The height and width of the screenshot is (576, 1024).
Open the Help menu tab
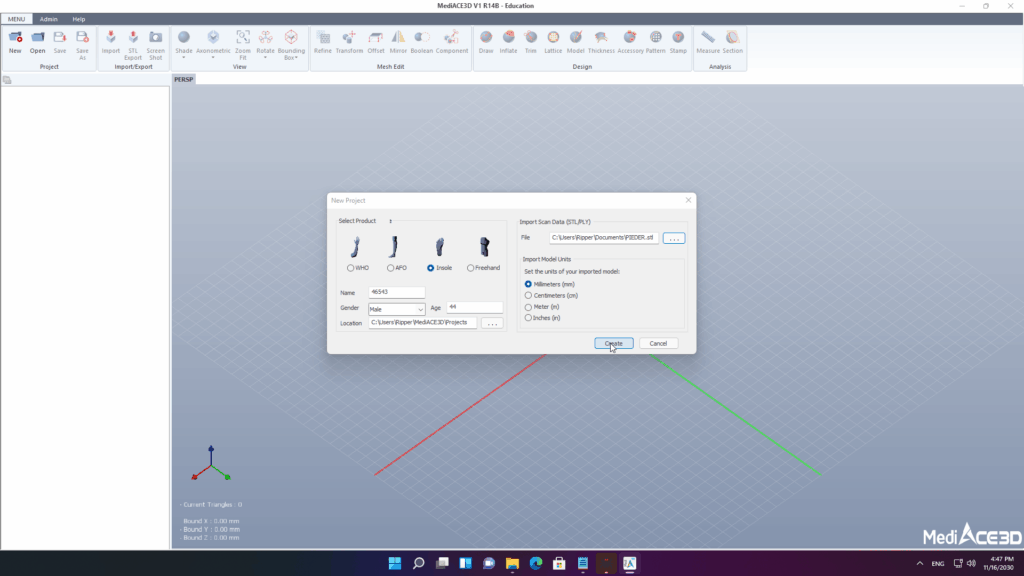(x=79, y=19)
